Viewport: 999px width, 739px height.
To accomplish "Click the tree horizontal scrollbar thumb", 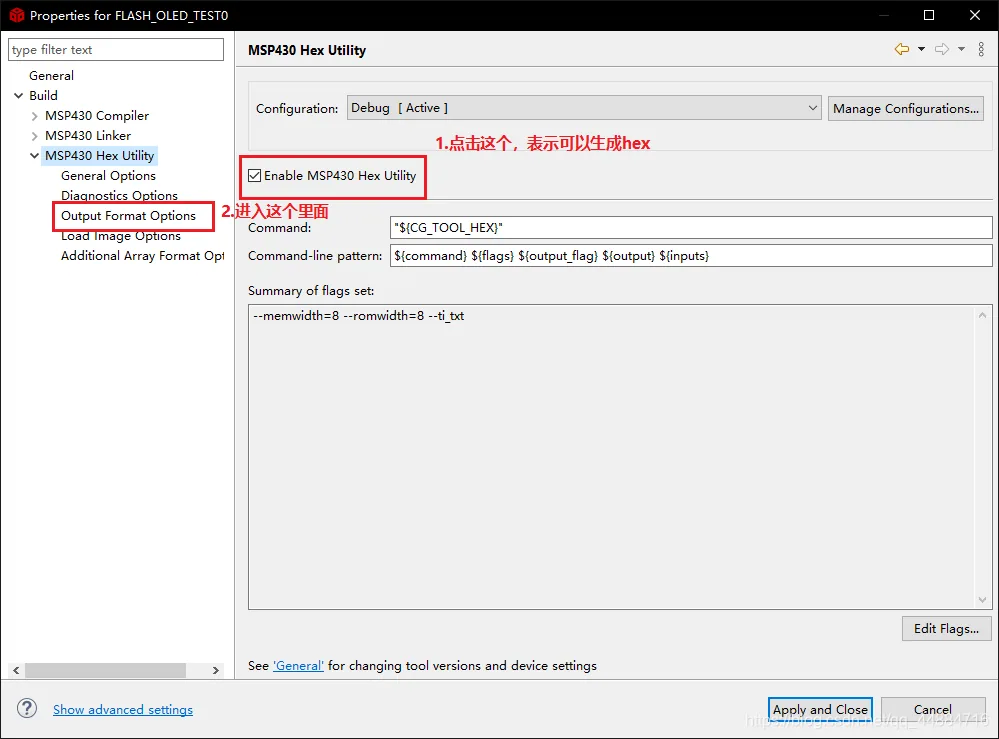I will pyautogui.click(x=105, y=670).
